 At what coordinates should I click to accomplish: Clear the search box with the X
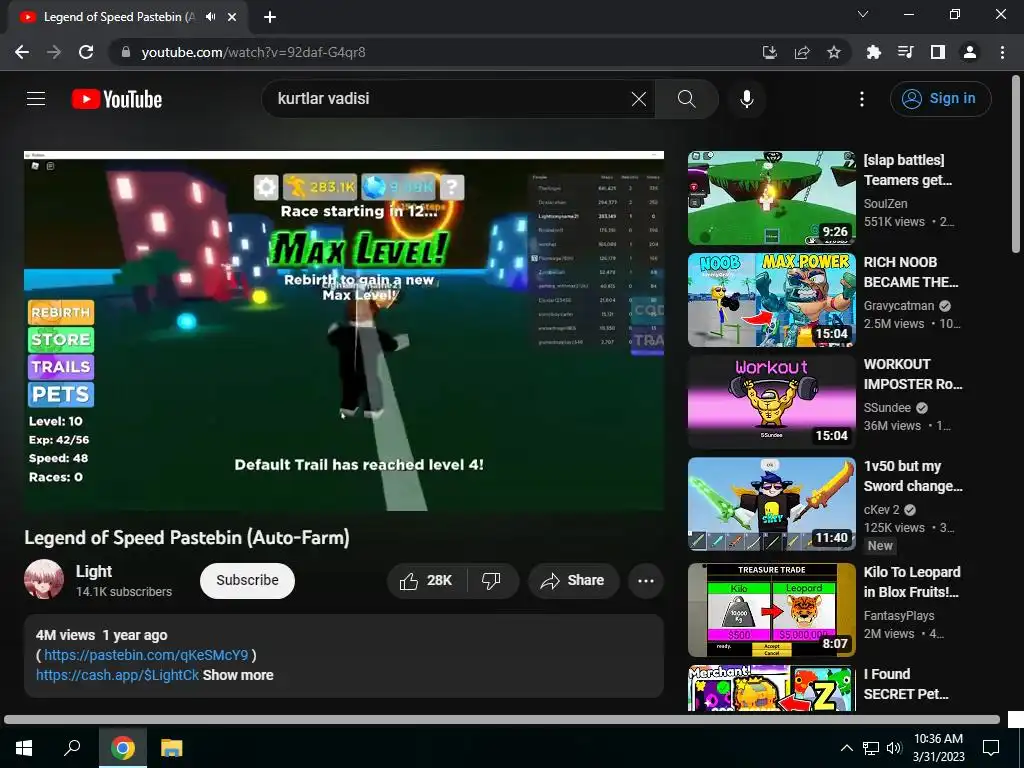639,99
